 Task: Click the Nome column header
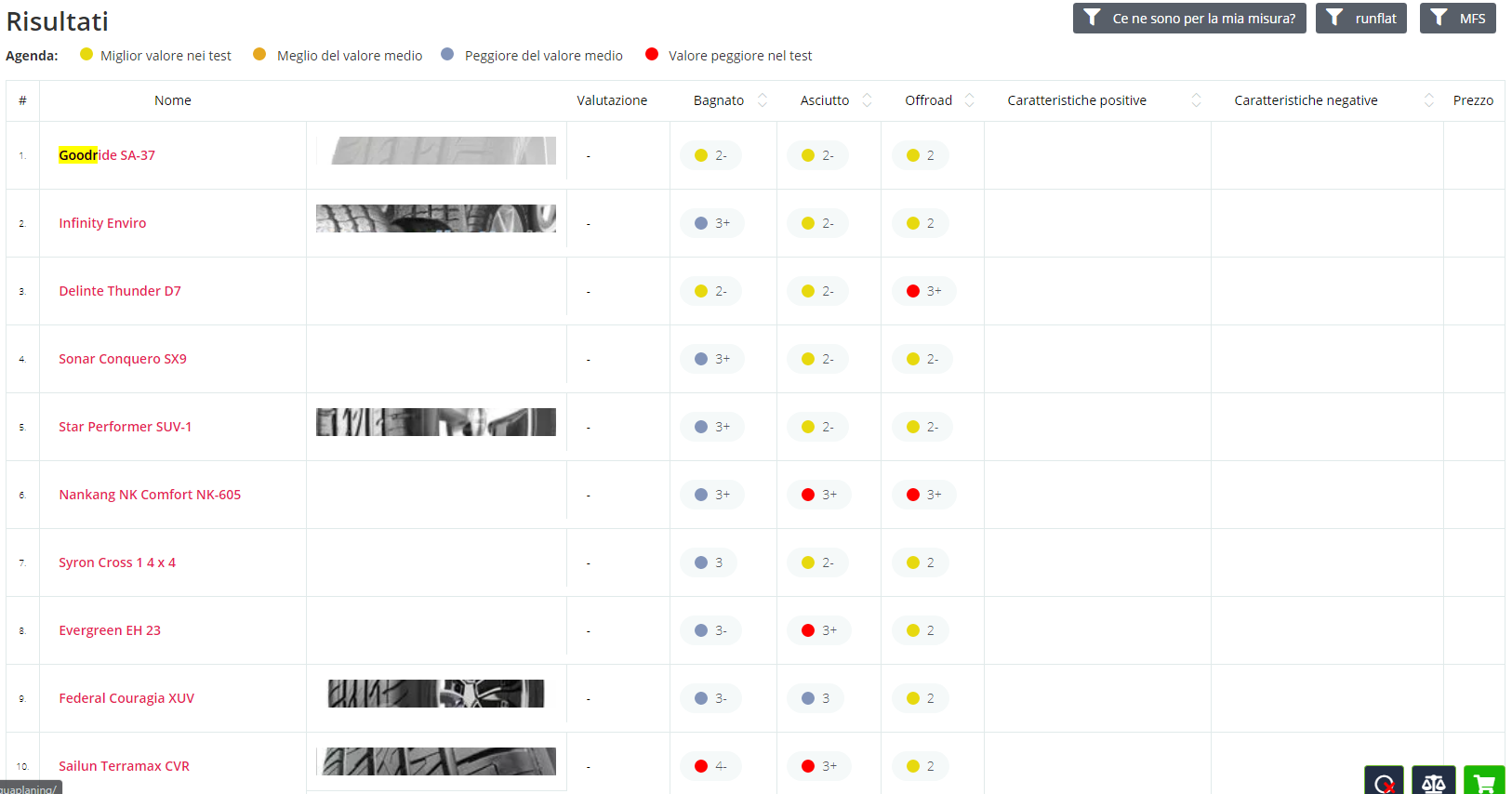pyautogui.click(x=173, y=100)
